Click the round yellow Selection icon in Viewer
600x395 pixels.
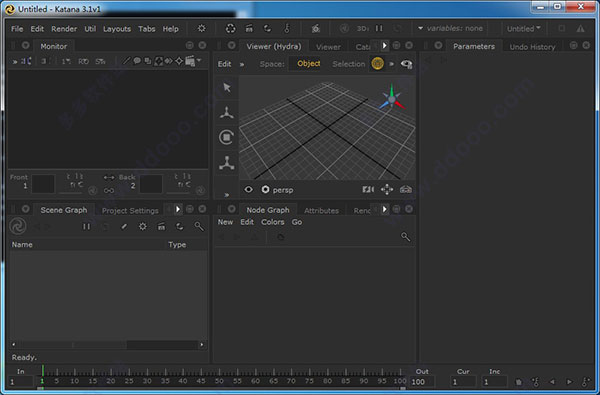(377, 64)
